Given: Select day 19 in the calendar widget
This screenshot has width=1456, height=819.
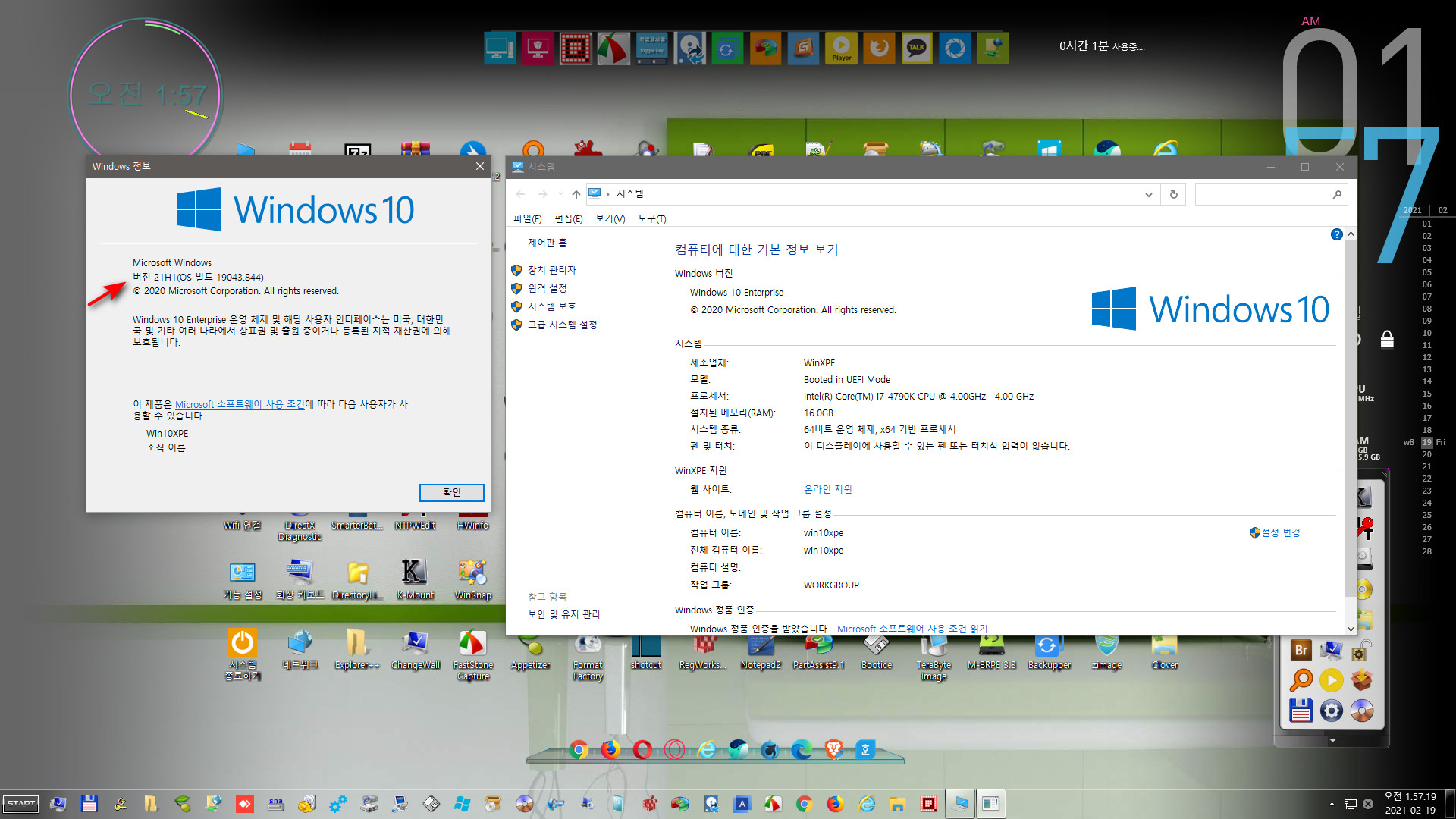Looking at the screenshot, I should click(1426, 442).
